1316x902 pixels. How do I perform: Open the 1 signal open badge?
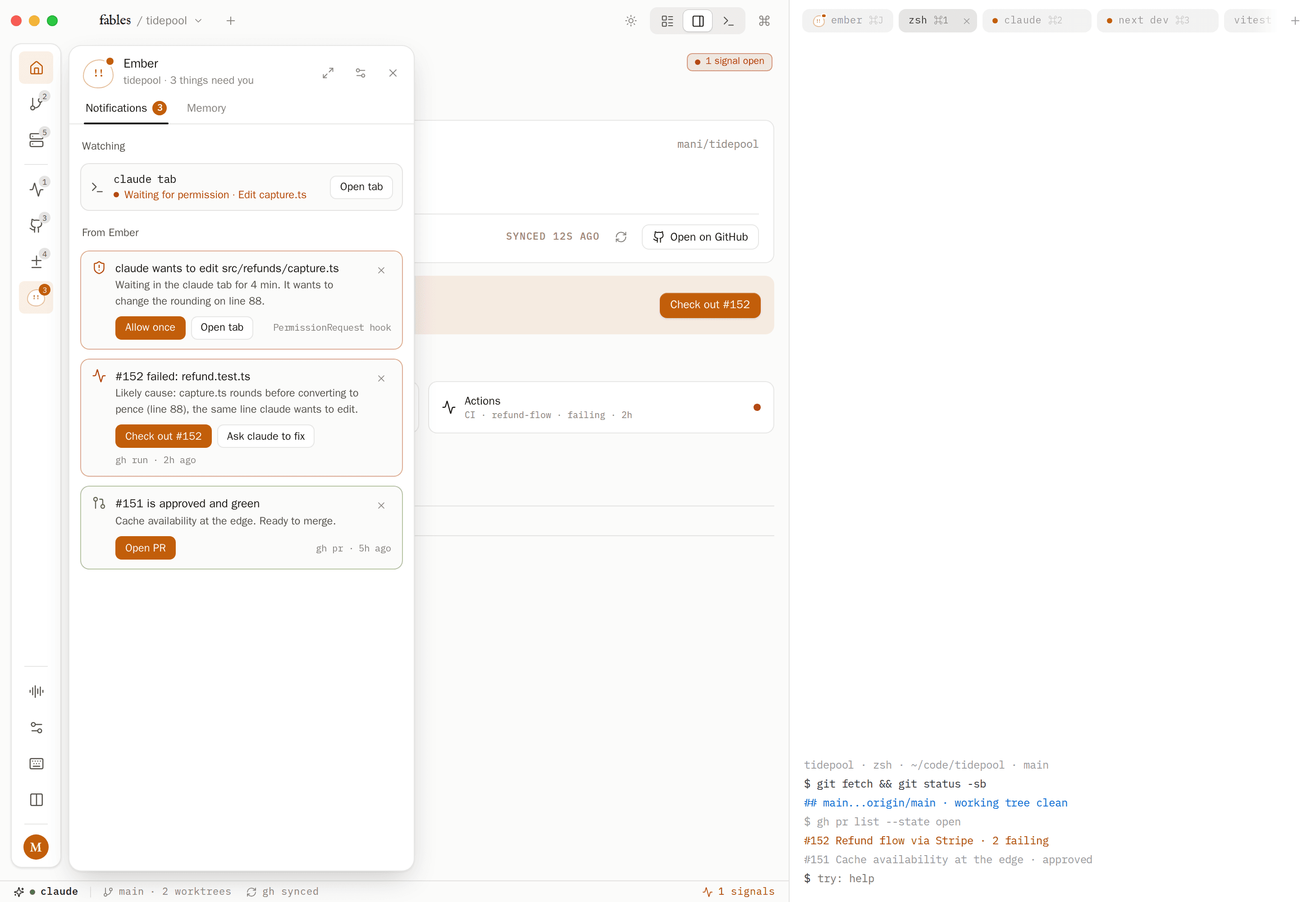click(x=729, y=61)
